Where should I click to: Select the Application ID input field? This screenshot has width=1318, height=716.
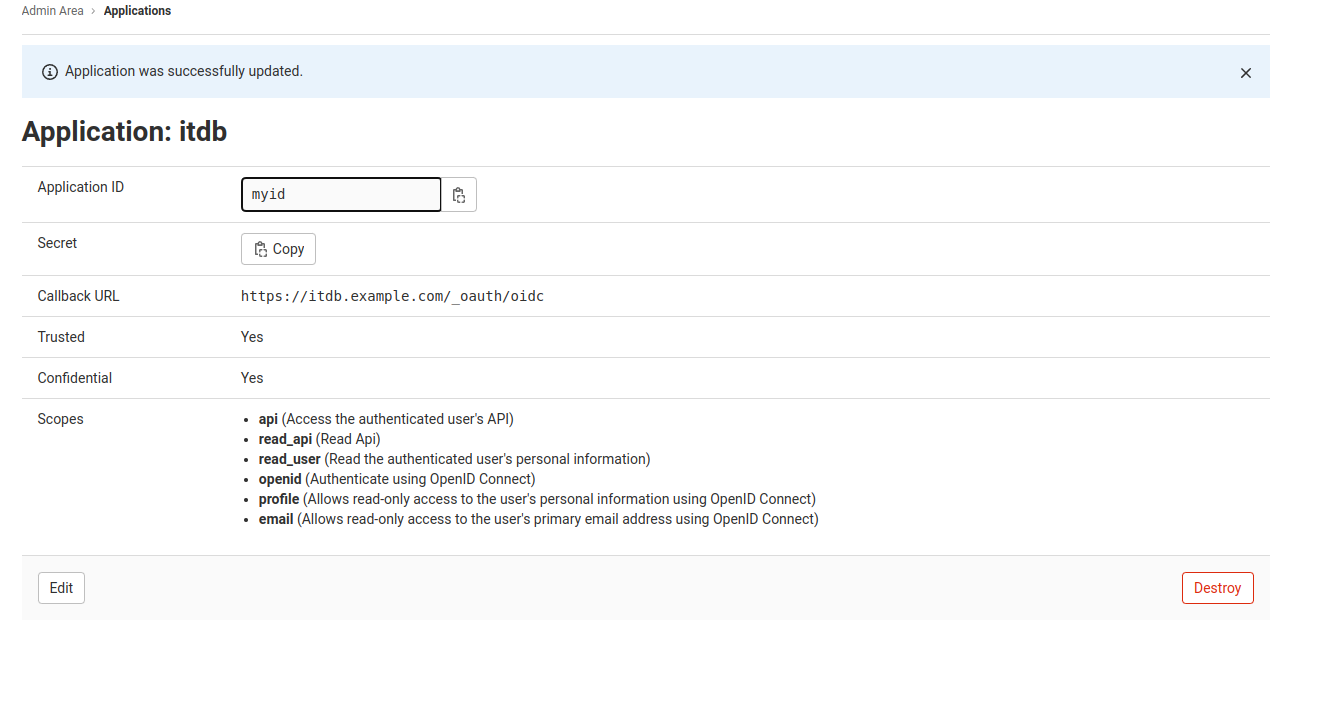[340, 194]
